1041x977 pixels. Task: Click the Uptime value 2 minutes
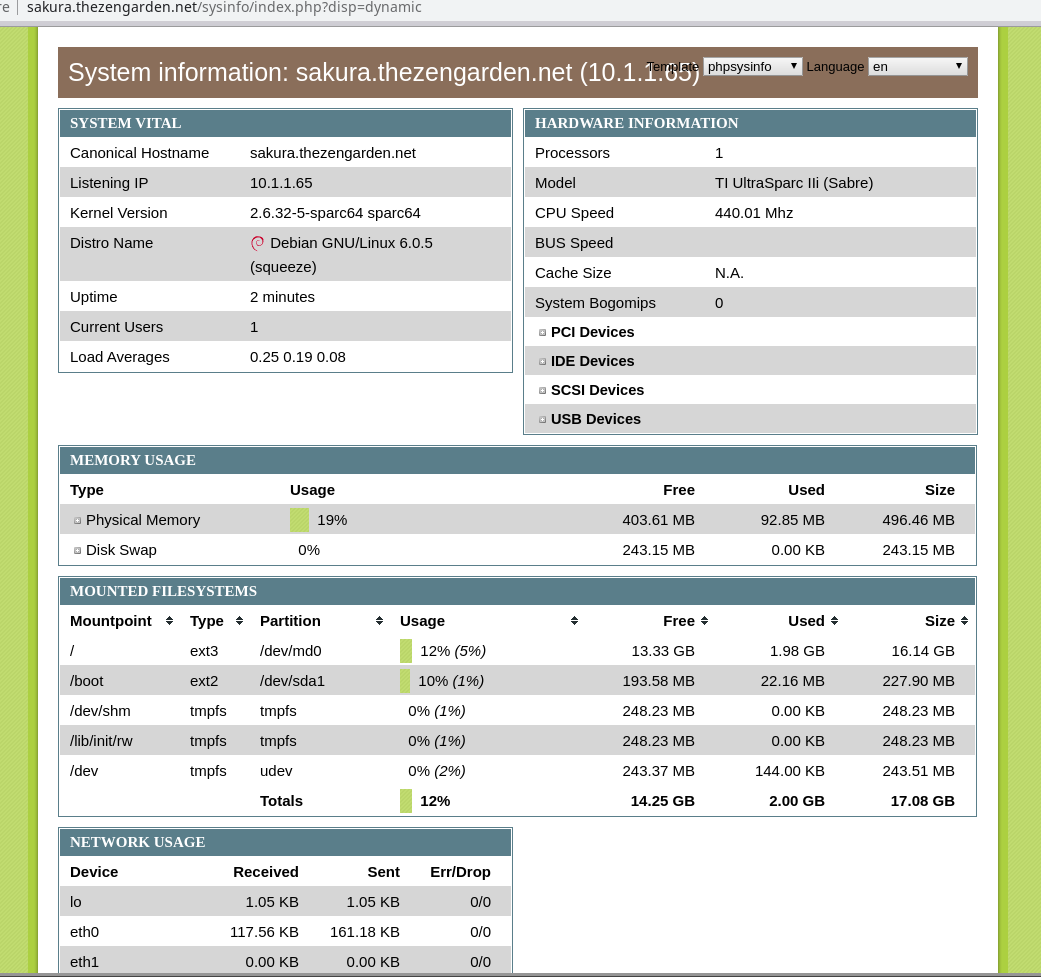coord(282,297)
